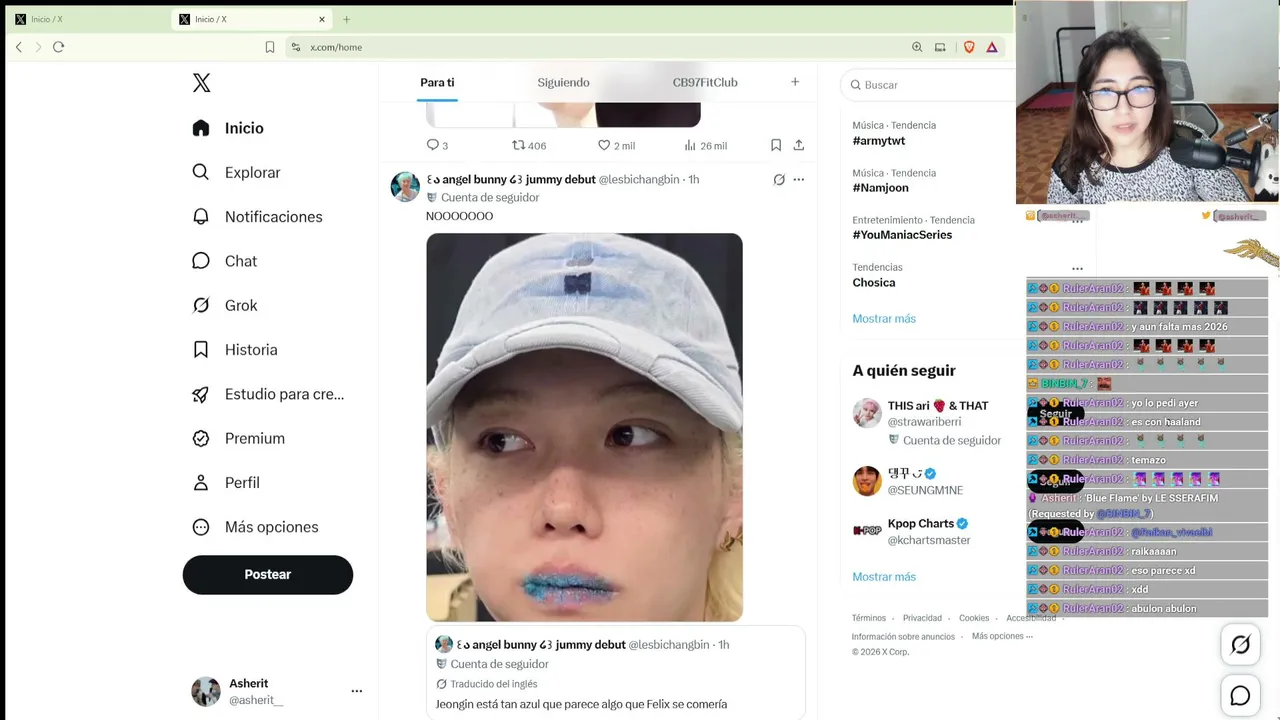1280x720 pixels.
Task: Open Historia bookmark icon in sidebar
Action: click(201, 350)
